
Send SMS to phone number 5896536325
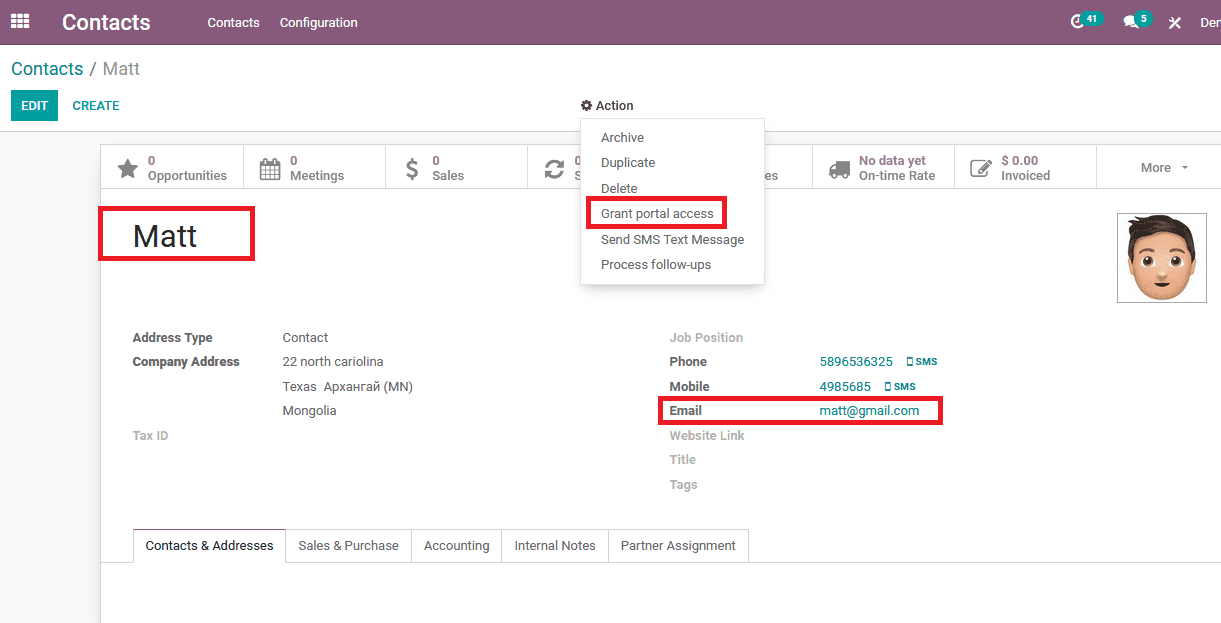pos(922,362)
